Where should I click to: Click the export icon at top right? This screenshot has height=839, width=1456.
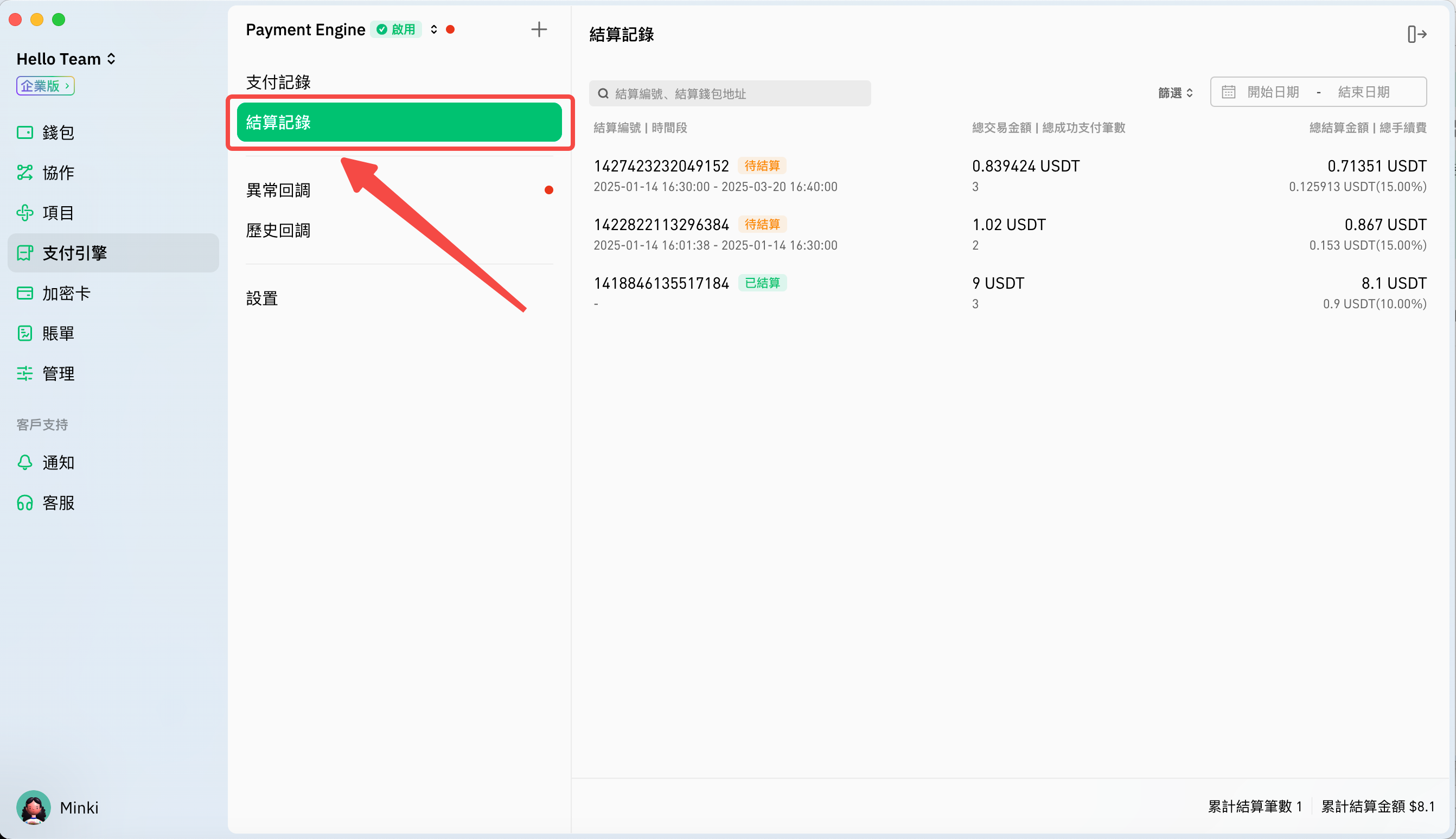(x=1416, y=35)
